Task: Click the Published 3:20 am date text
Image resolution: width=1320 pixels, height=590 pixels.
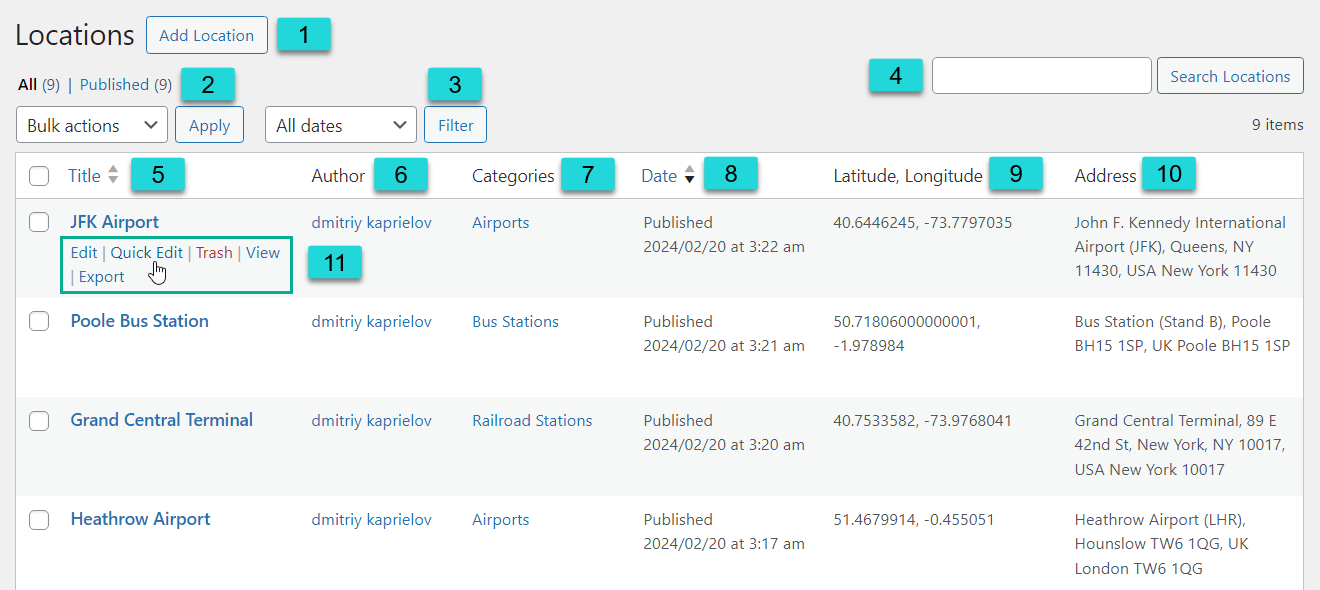Action: click(724, 432)
